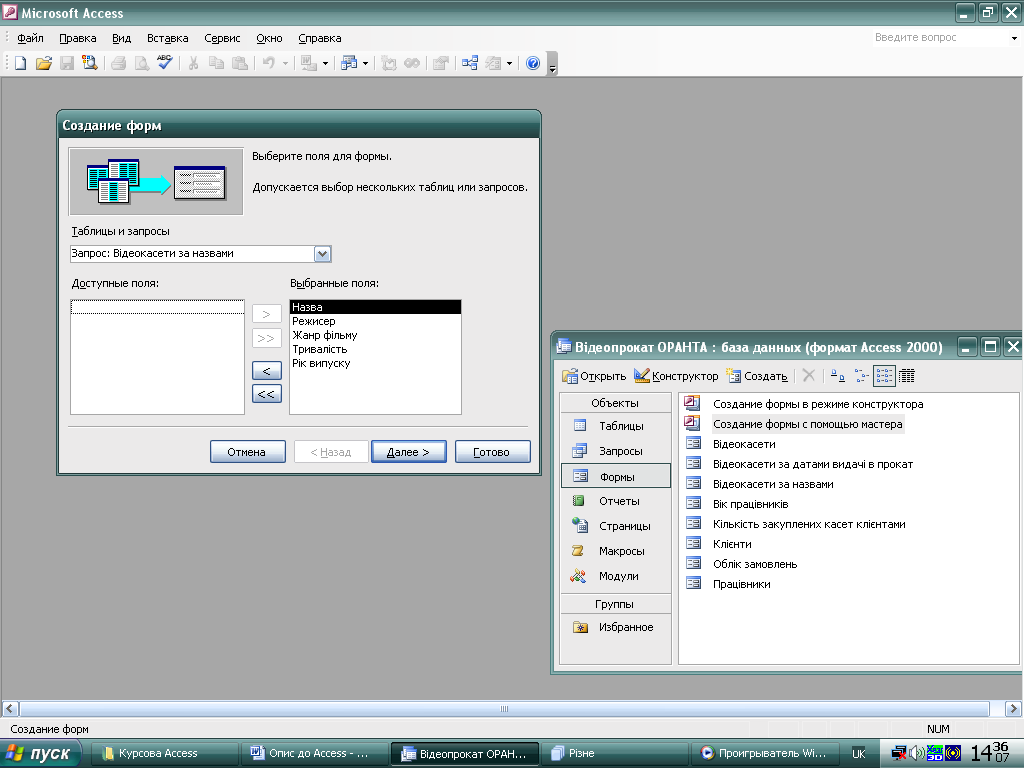Select Макросы in Objects pane
Image resolution: width=1024 pixels, height=768 pixels.
tap(616, 551)
